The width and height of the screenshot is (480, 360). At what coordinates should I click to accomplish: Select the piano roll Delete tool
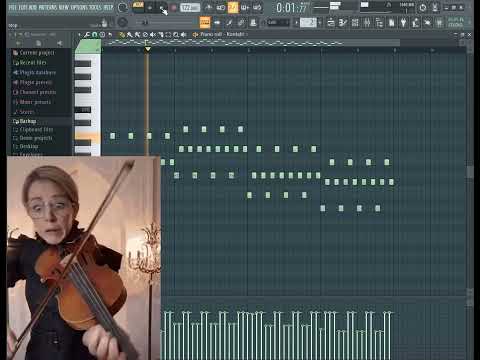pyautogui.click(x=145, y=34)
